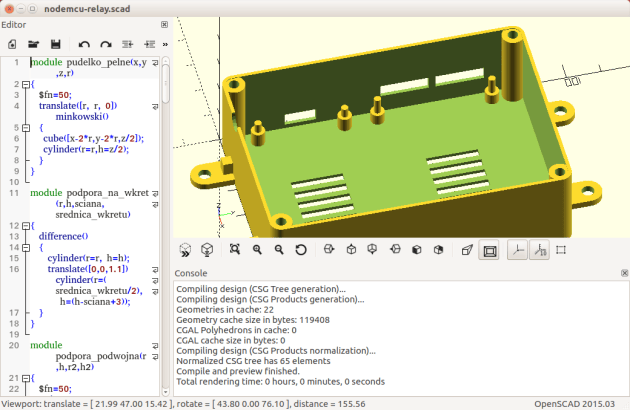Switch to the Front view
The width and height of the screenshot is (630, 410).
click(417, 250)
